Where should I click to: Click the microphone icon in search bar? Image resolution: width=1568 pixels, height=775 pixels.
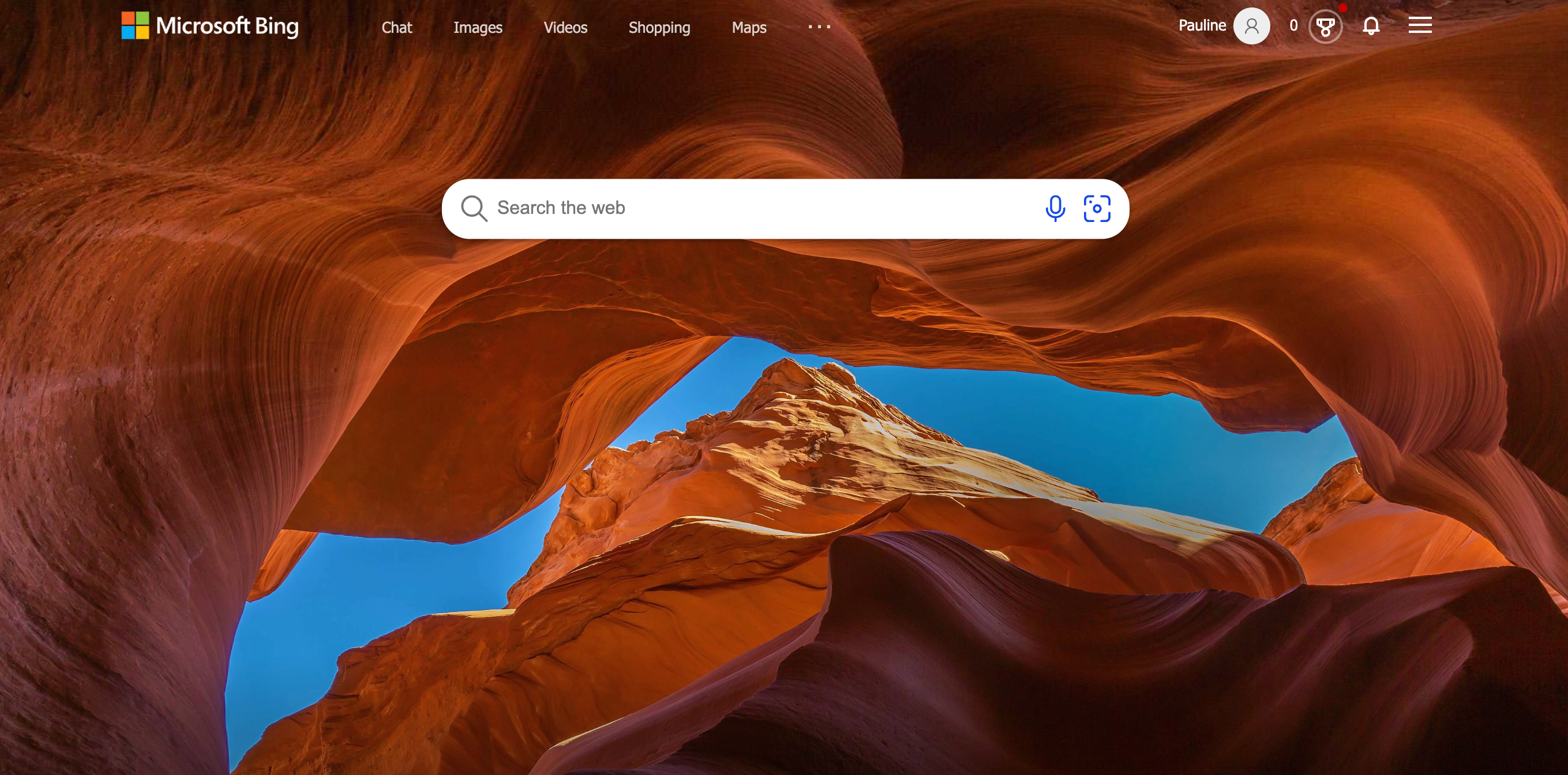1054,208
